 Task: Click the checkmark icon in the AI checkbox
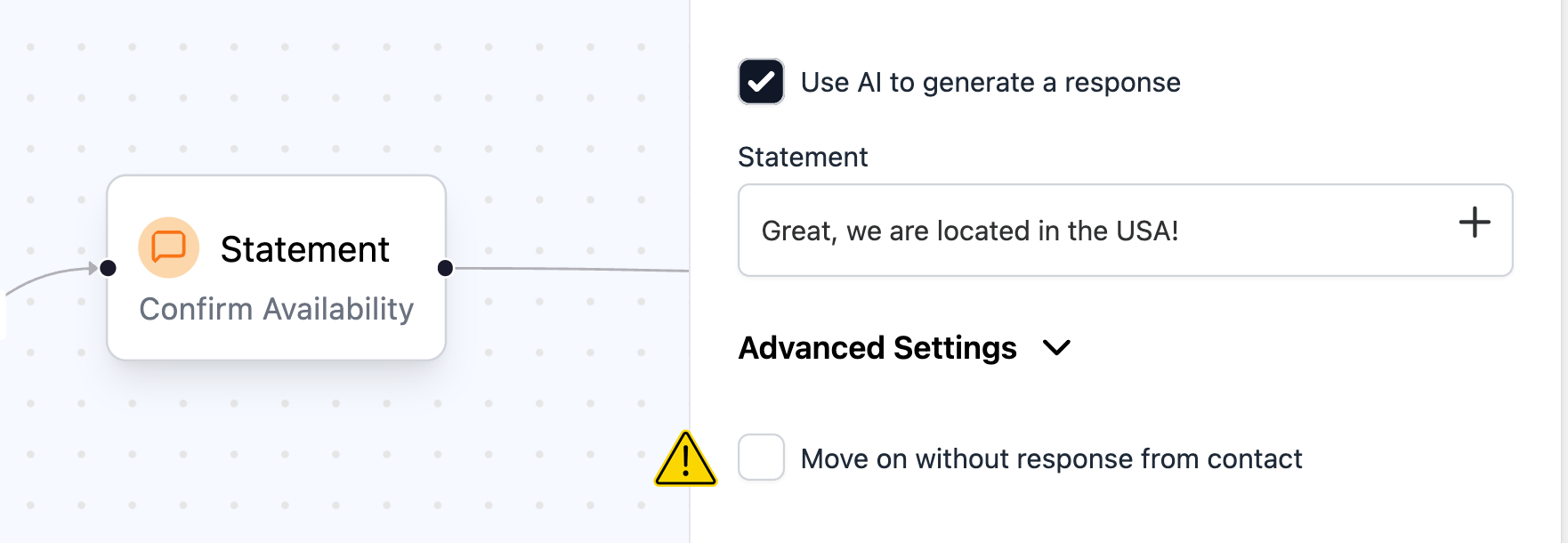coord(761,82)
